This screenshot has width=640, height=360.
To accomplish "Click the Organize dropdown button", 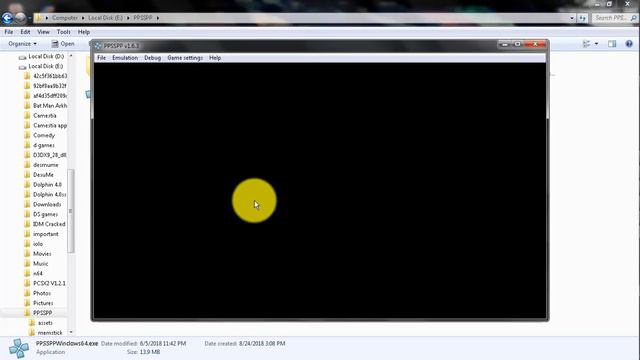I will 22,44.
